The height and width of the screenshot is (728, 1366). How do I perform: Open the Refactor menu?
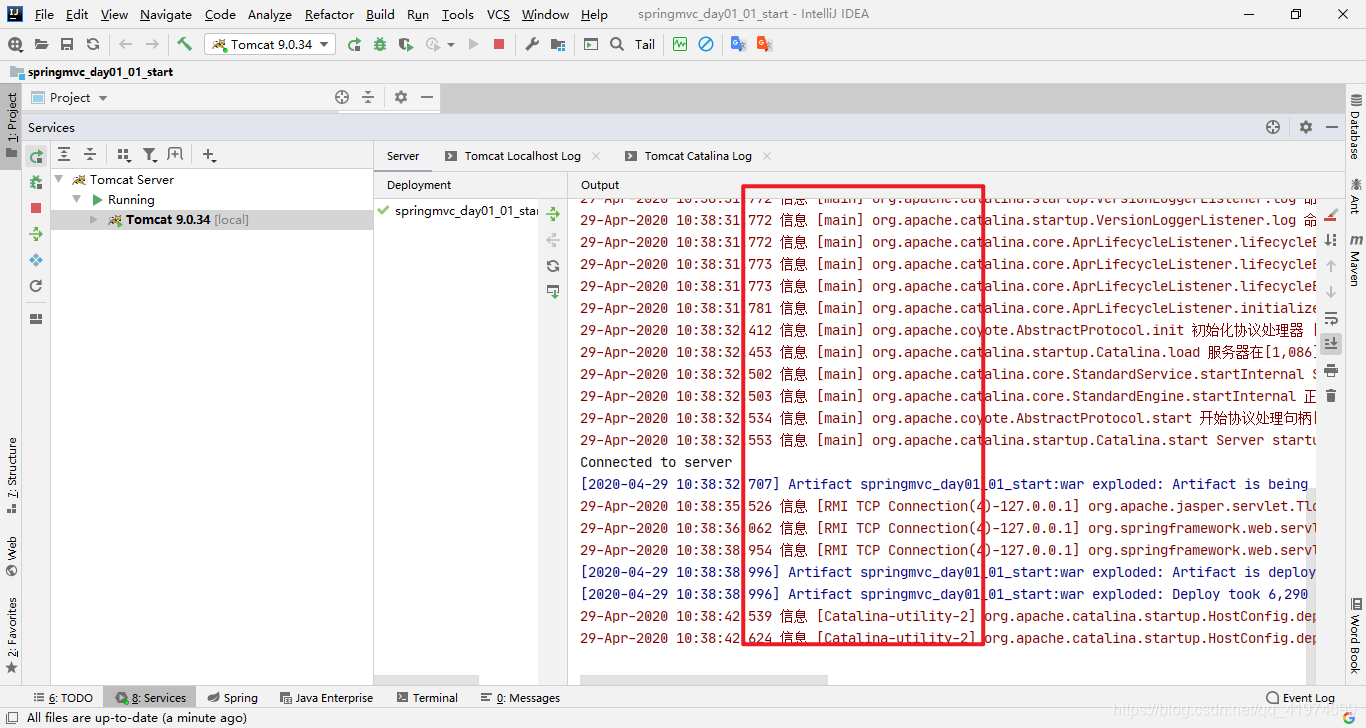pos(329,14)
